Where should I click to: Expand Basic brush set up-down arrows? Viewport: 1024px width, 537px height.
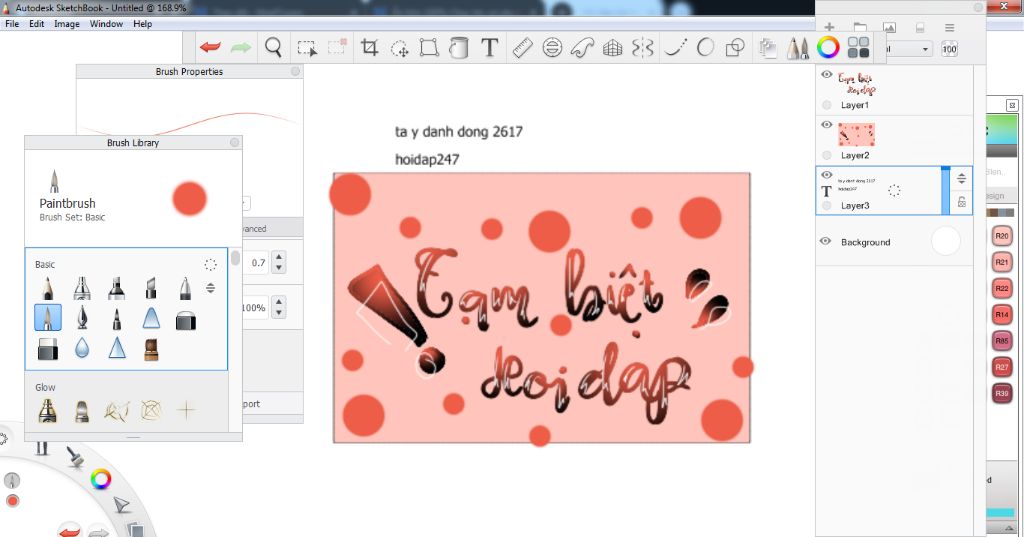(x=210, y=287)
